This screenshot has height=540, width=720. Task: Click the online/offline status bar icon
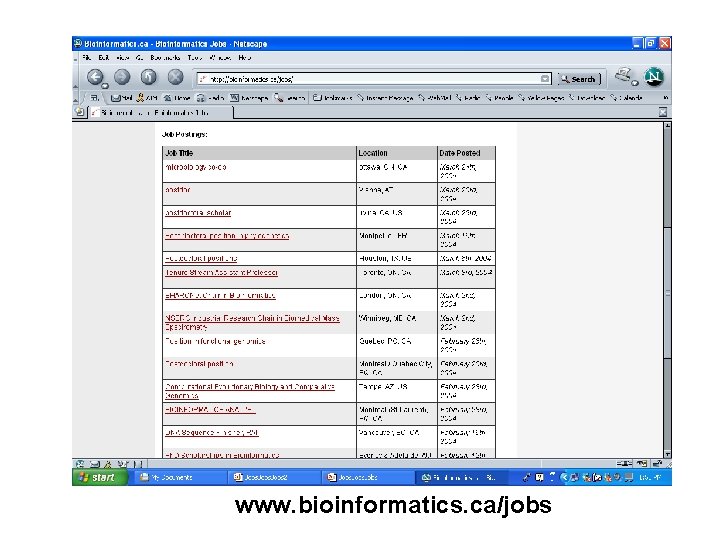point(624,464)
